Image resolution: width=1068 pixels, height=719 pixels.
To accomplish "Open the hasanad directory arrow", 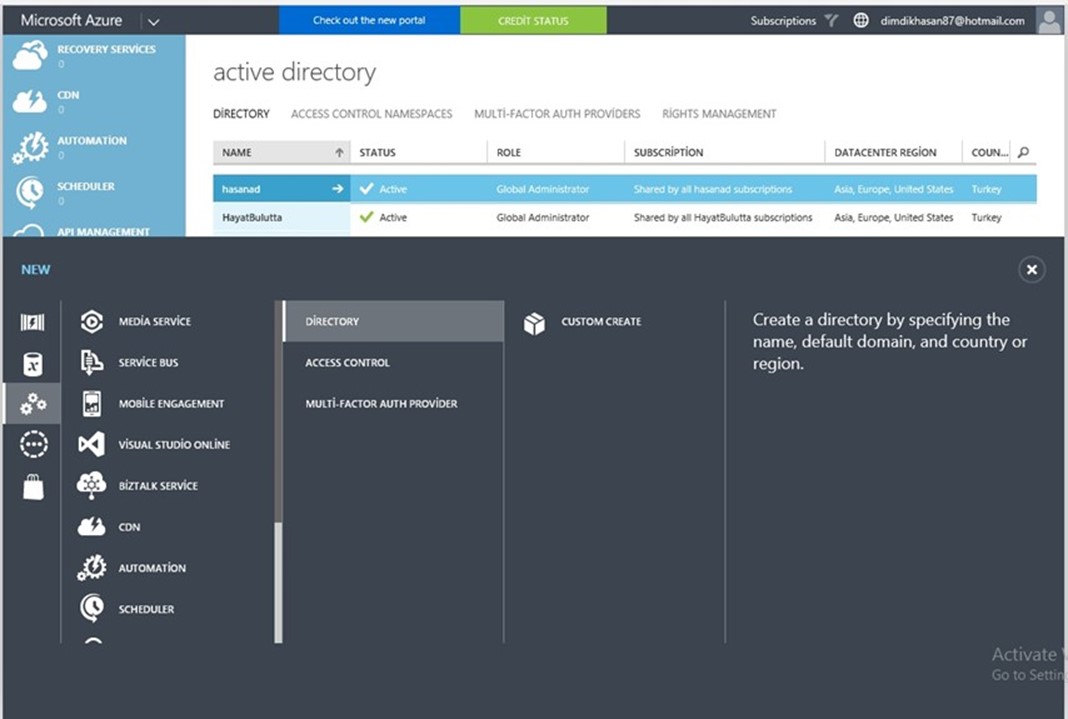I will coord(337,189).
